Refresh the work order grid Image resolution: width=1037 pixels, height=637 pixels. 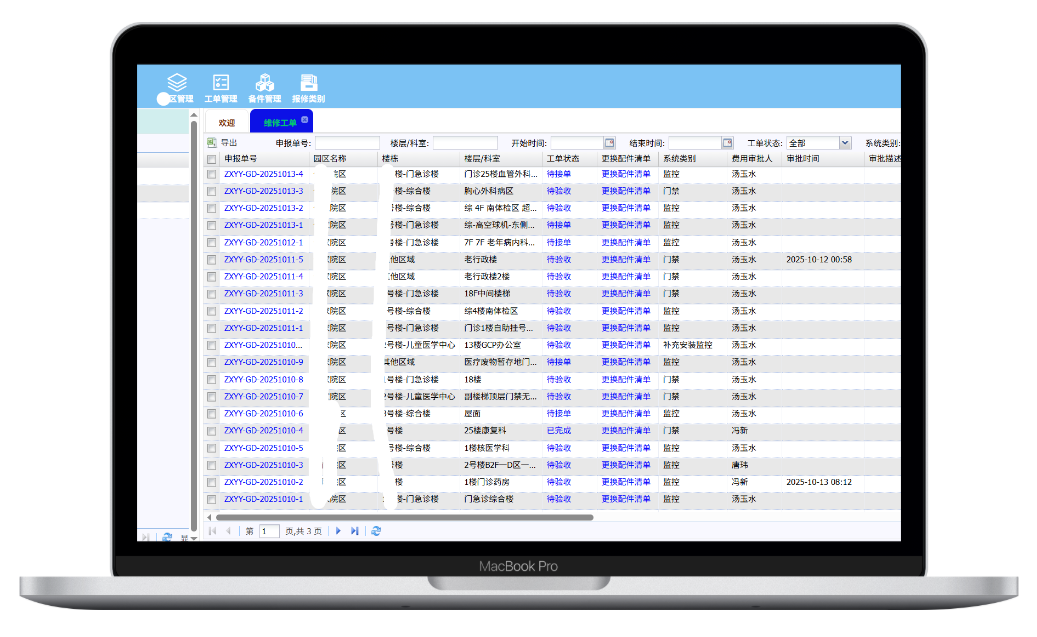click(x=376, y=531)
